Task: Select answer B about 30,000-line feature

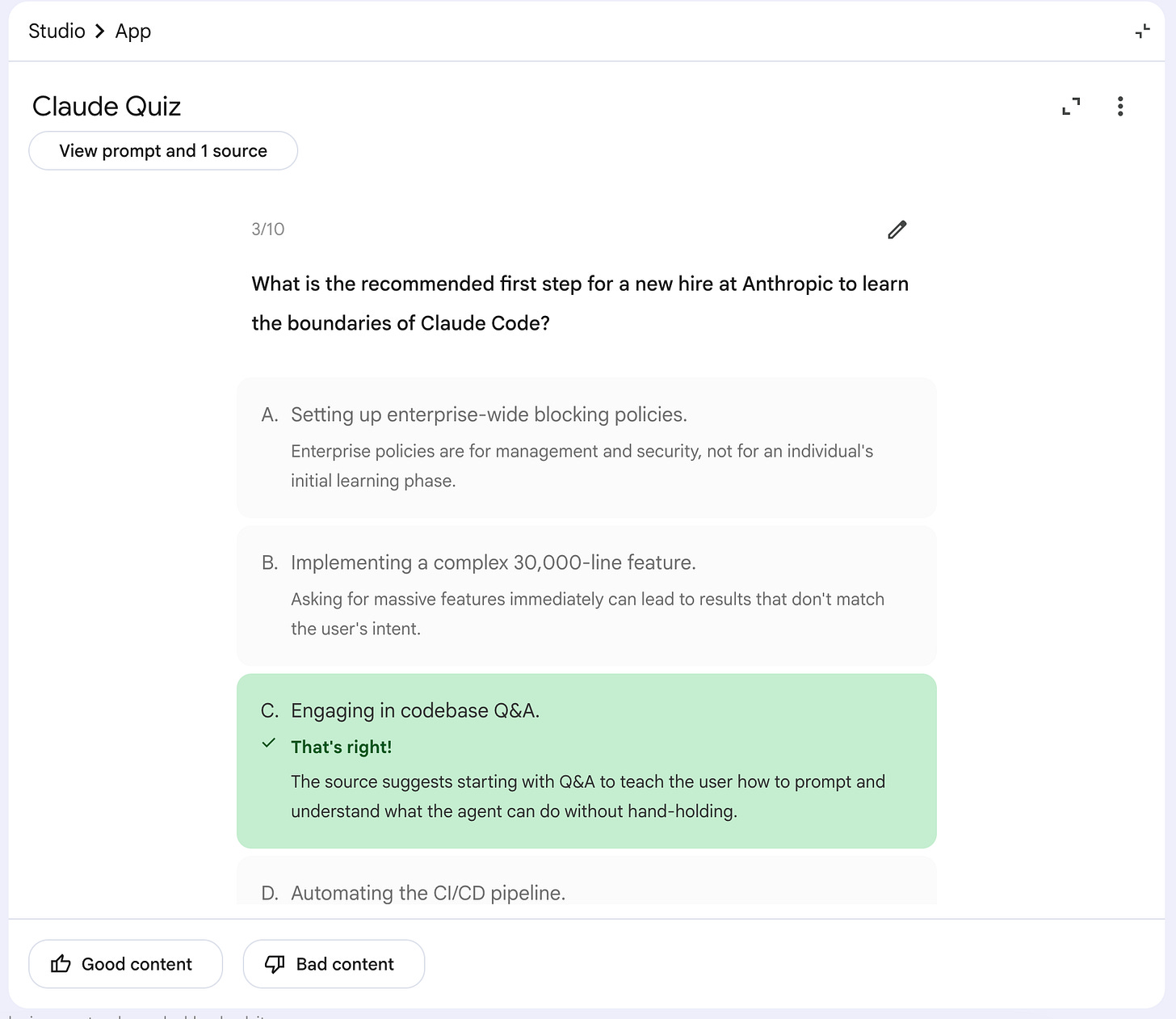Action: 586,596
